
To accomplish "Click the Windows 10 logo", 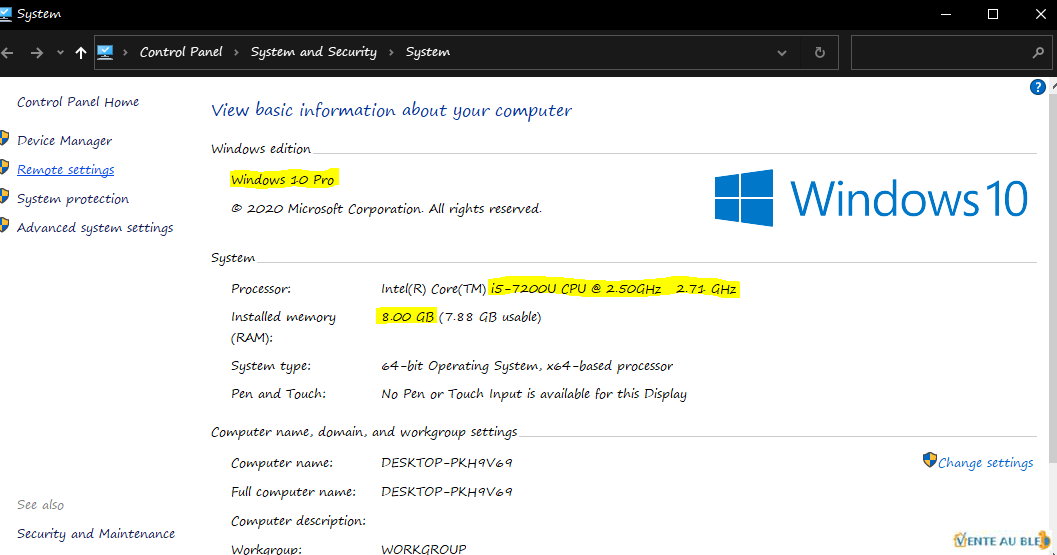I will (x=871, y=198).
